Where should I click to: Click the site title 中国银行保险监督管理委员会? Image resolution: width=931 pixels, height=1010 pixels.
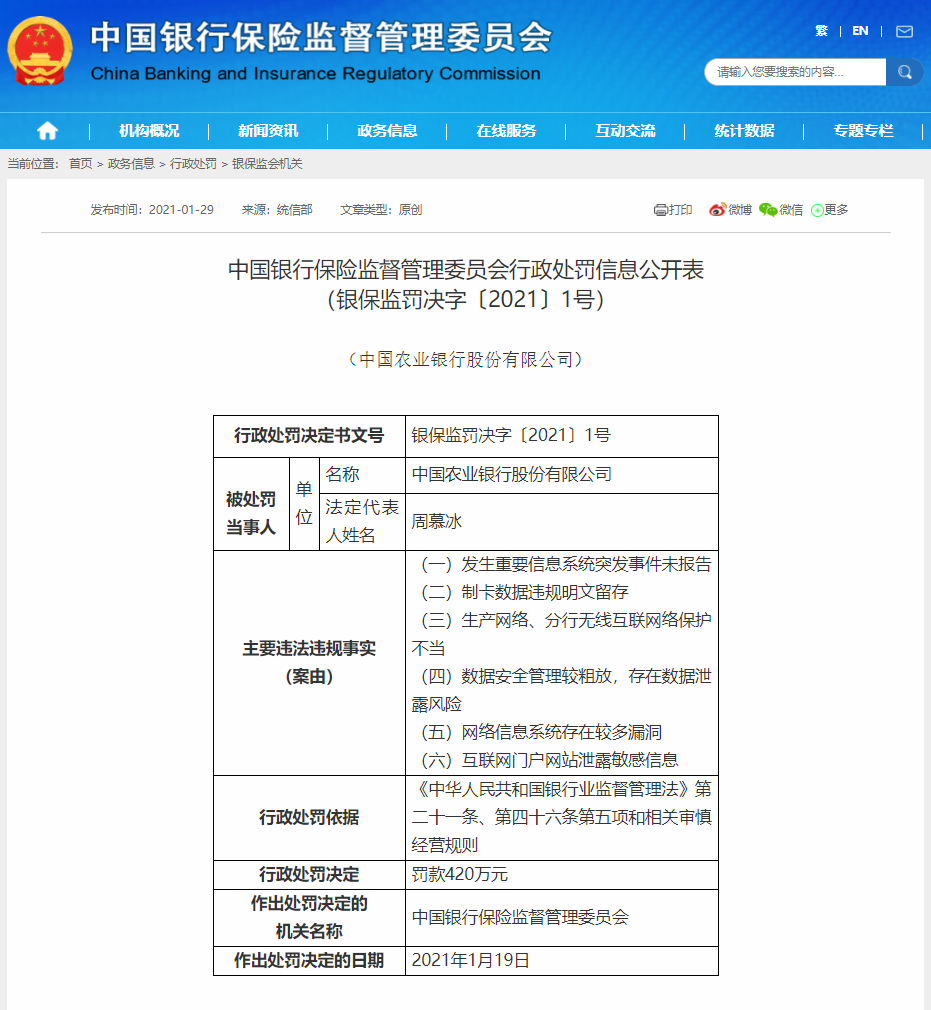[321, 37]
